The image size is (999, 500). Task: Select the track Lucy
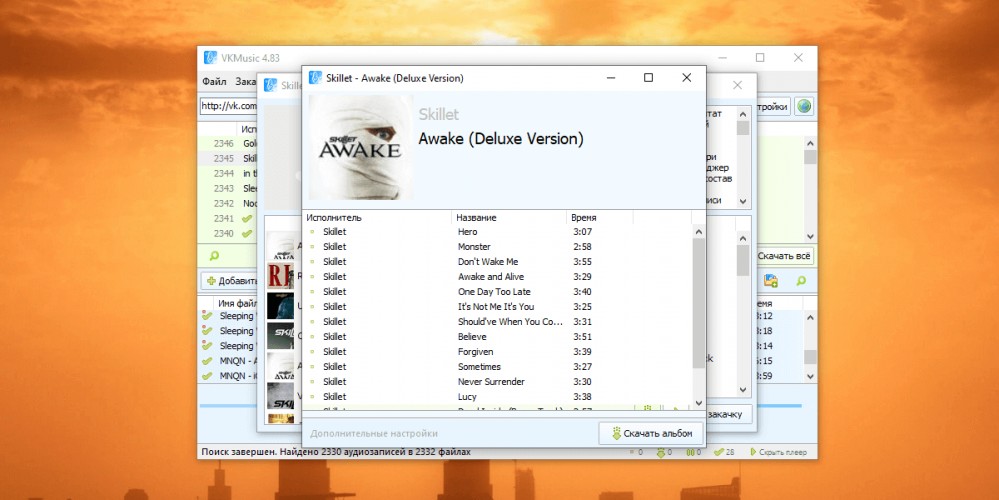coord(497,396)
